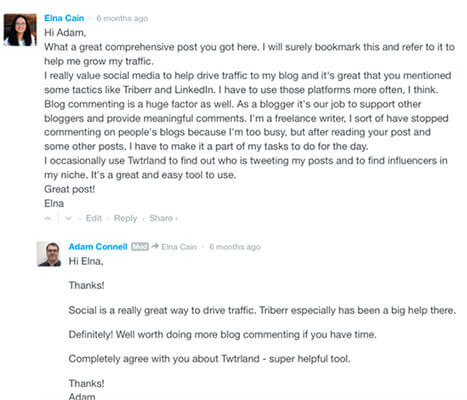Click the 'Hi Adam,' greeting text
Image resolution: width=467 pixels, height=400 pixels.
(65, 33)
